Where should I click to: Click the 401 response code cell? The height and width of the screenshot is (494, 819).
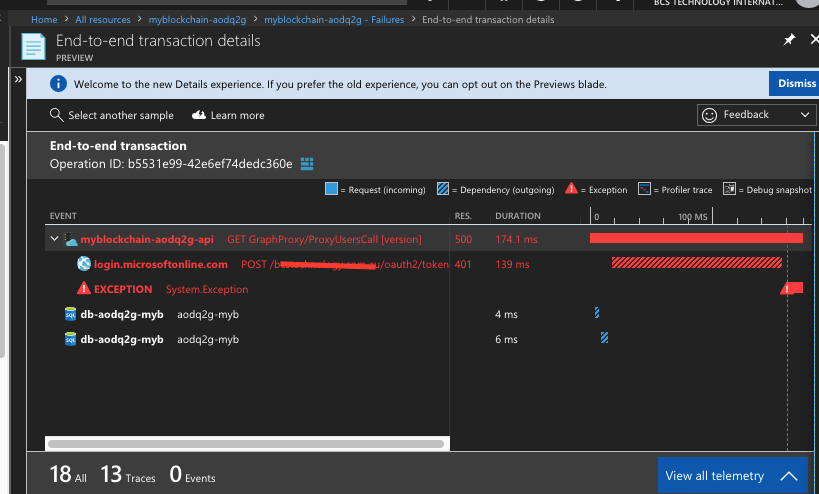(463, 264)
